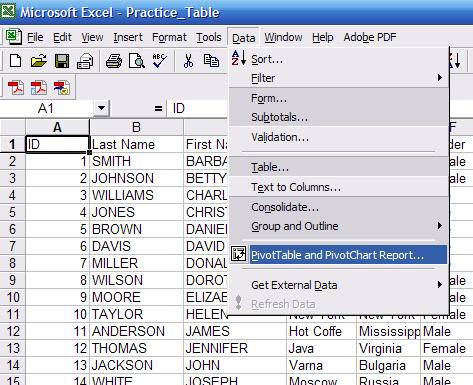The image size is (473, 385).
Task: Select row 1 header
Action: [12, 144]
